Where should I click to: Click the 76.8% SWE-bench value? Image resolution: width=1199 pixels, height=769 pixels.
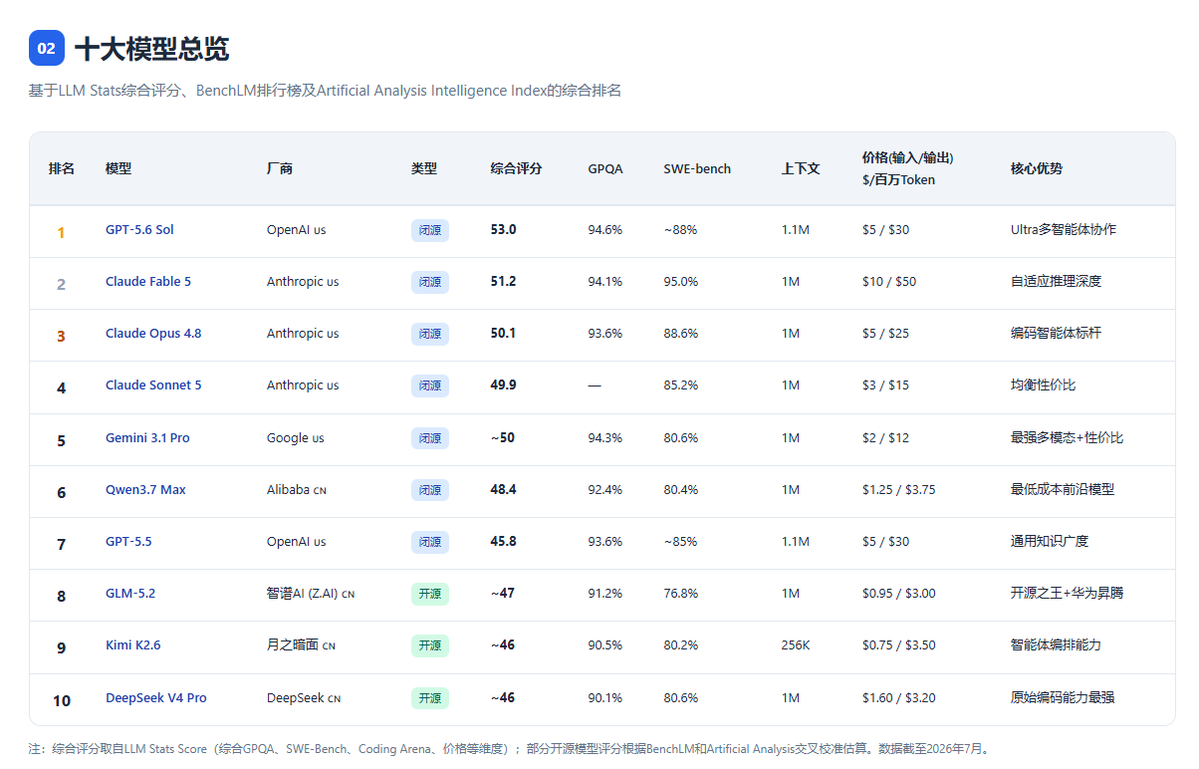pos(681,594)
